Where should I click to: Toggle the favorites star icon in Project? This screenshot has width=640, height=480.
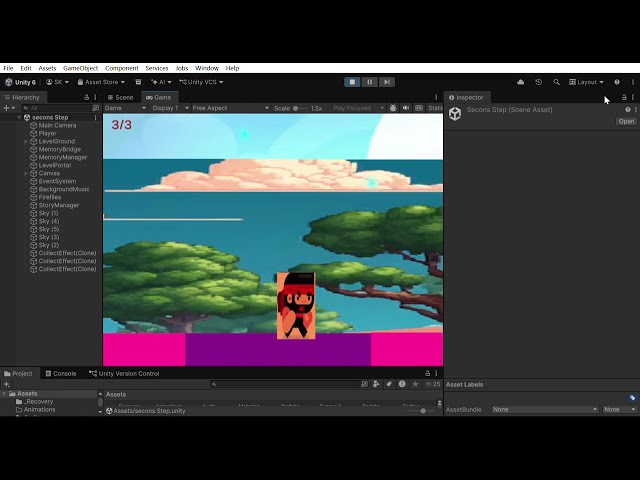[416, 384]
